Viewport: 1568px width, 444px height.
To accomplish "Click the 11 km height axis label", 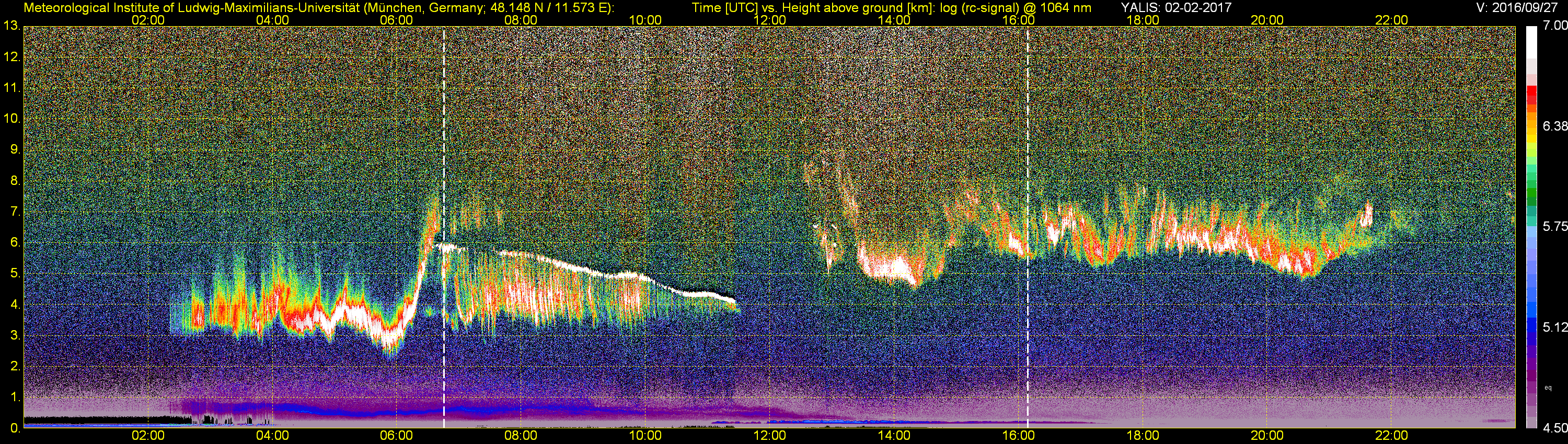I will point(11,88).
